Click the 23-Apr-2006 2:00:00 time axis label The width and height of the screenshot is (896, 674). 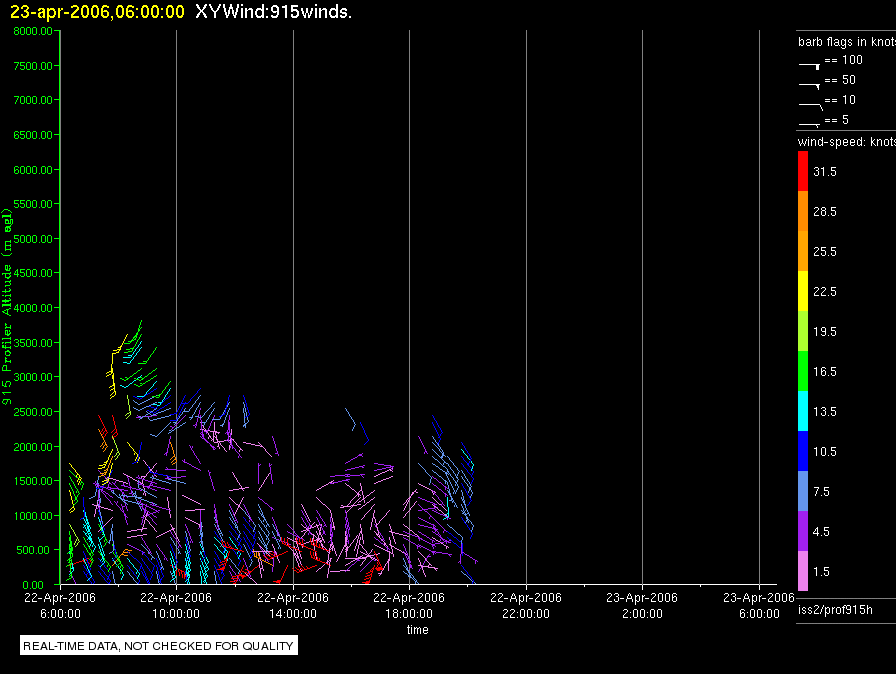point(642,605)
